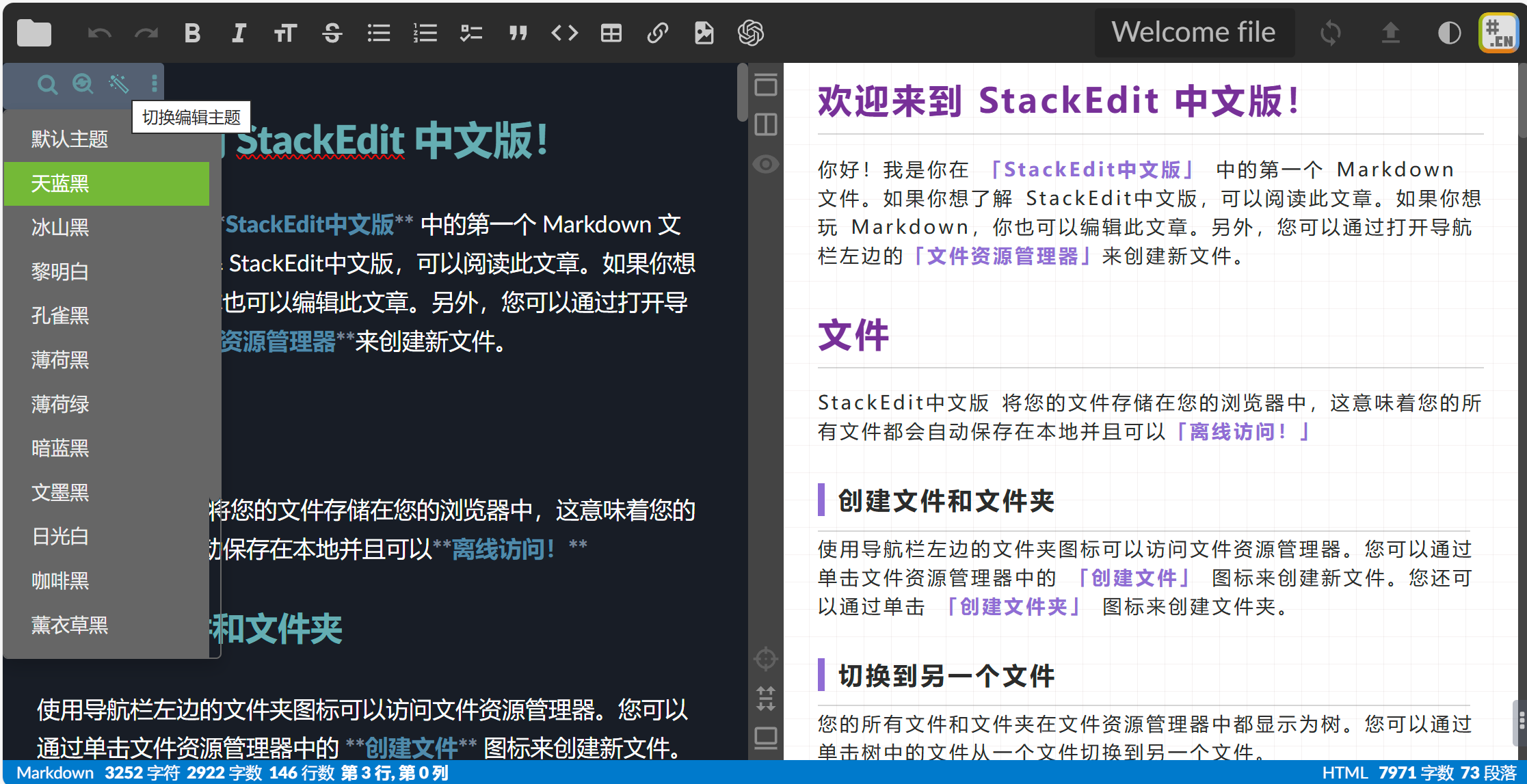1527x784 pixels.
Task: Select the 默认主题 option
Action: click(69, 139)
